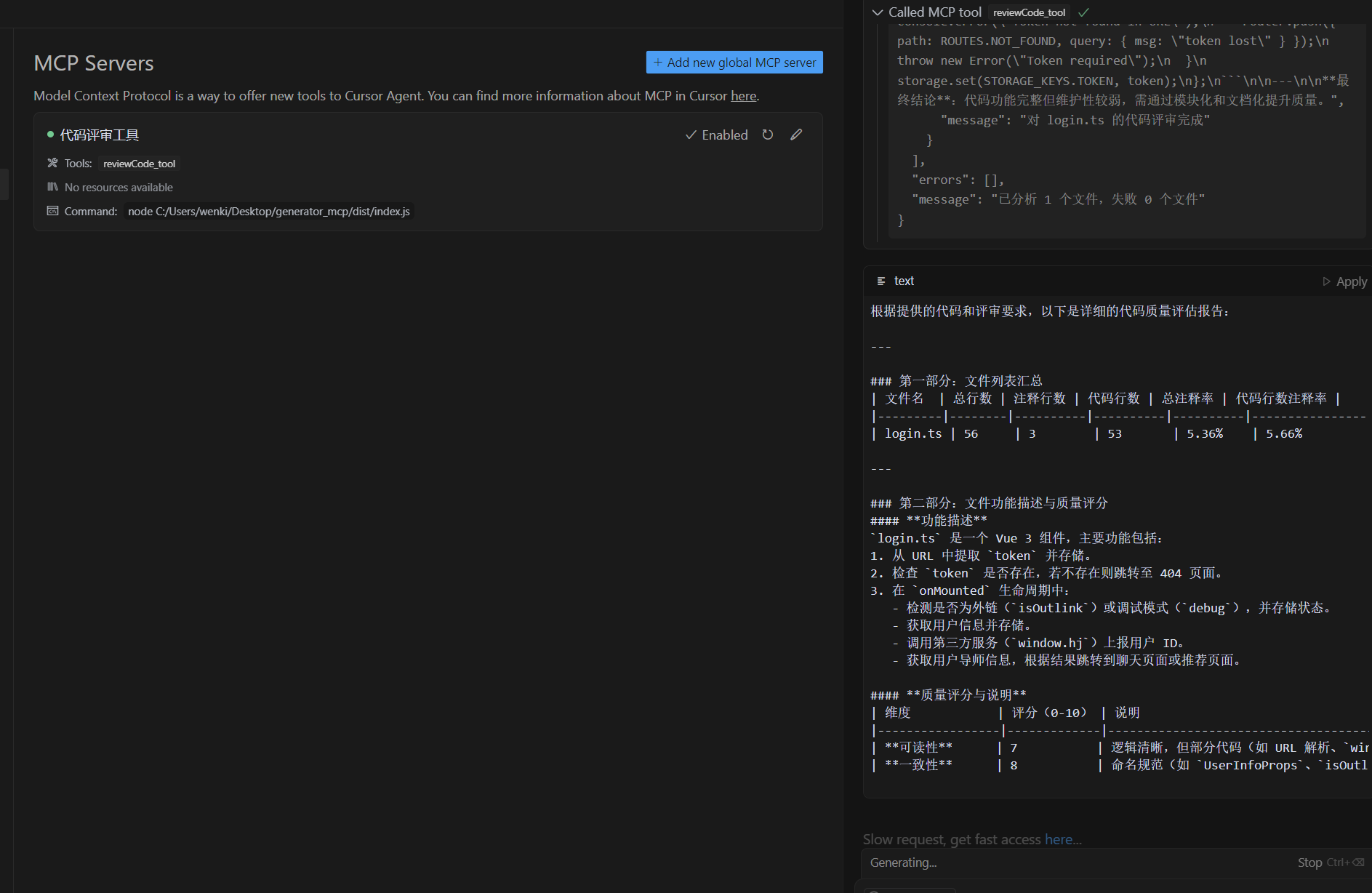
Task: Open the MCP info 'here' link
Action: [x=743, y=96]
